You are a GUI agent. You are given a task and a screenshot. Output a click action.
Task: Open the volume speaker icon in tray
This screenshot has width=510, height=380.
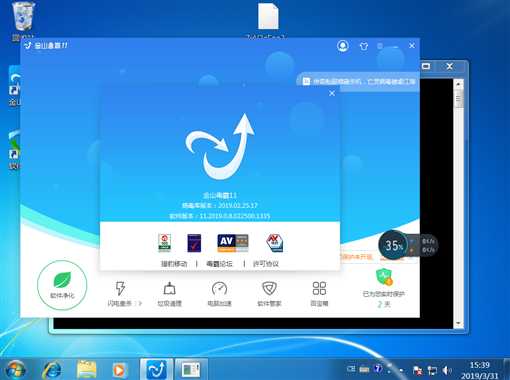447,370
